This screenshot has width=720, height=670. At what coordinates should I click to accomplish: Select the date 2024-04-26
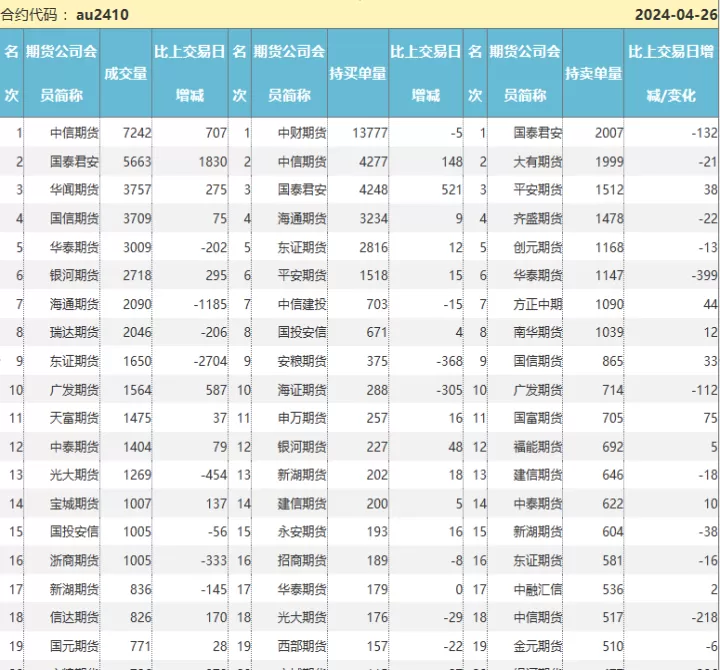pyautogui.click(x=676, y=15)
